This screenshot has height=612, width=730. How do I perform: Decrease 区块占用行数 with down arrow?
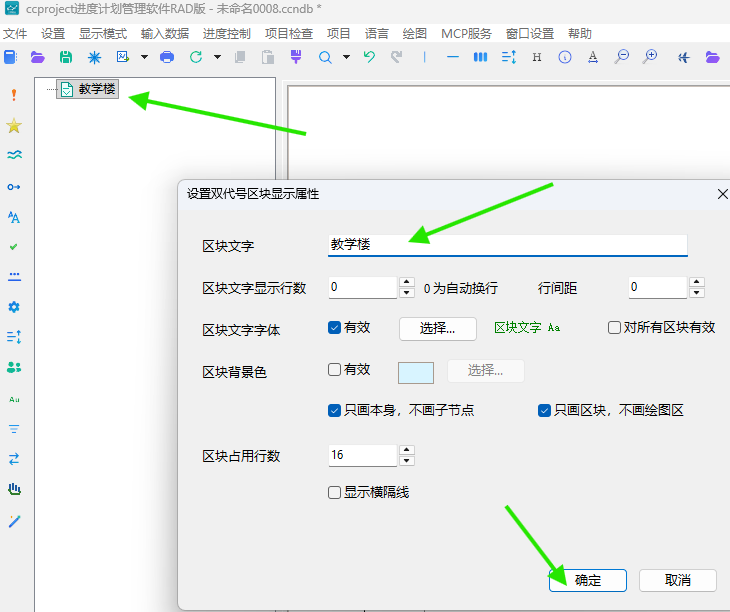pos(407,460)
